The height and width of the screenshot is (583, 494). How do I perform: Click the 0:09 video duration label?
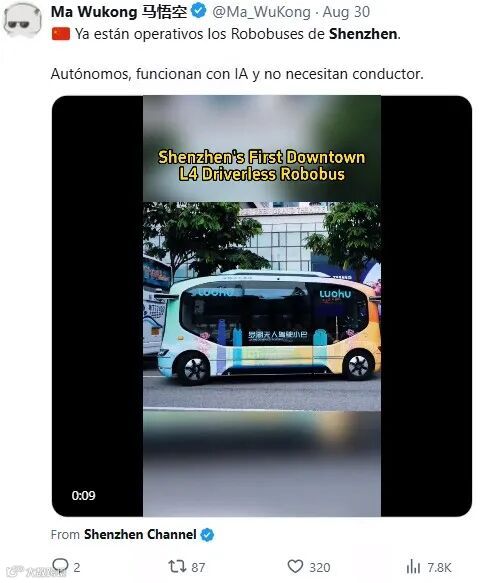84,495
